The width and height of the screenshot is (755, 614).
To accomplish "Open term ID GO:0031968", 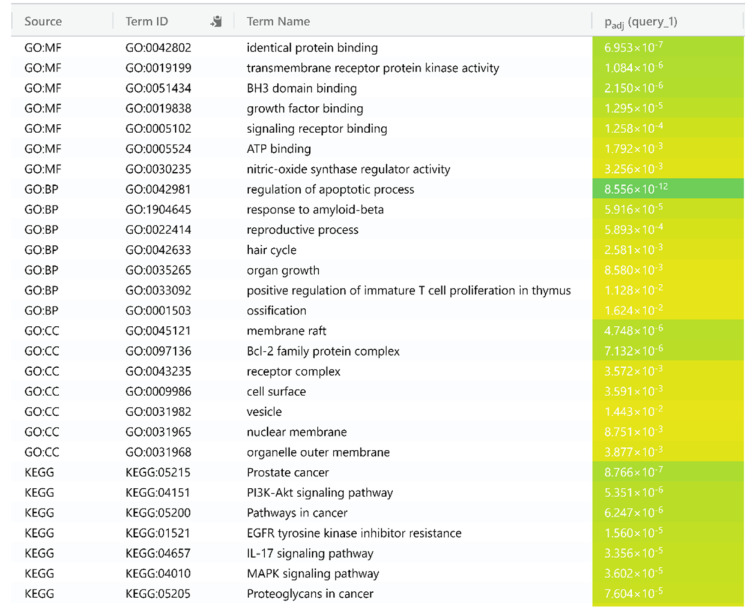I will pos(158,452).
